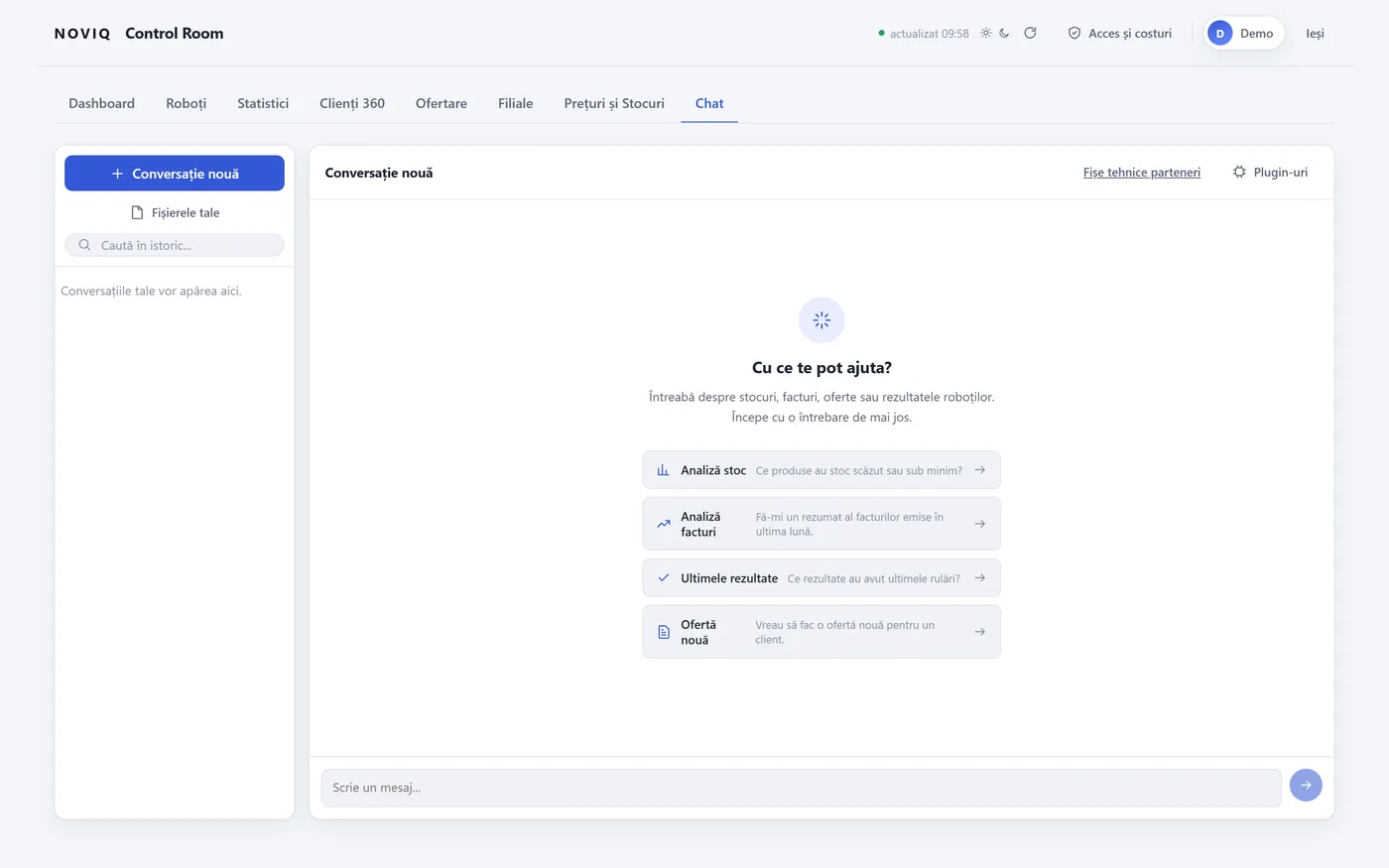The image size is (1389, 868).
Task: Click the search magnifier icon in history
Action: click(x=84, y=245)
